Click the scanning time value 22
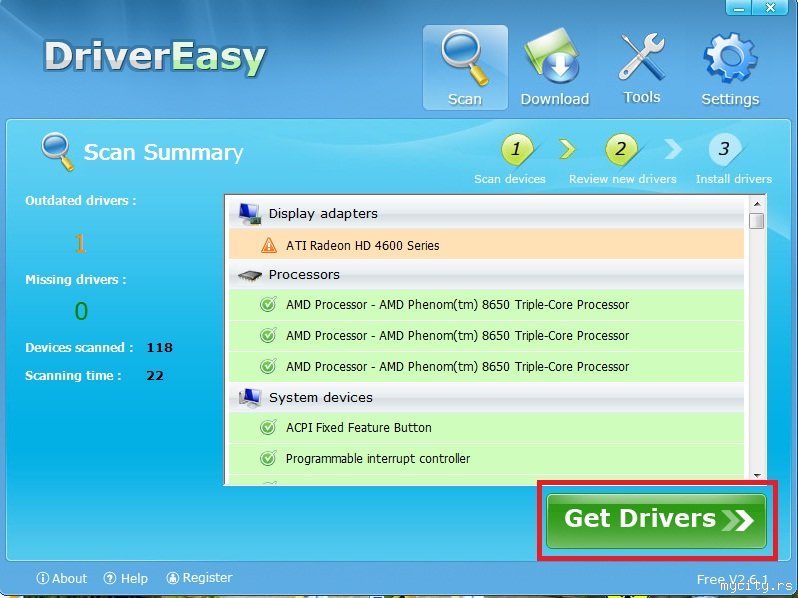 click(x=155, y=376)
